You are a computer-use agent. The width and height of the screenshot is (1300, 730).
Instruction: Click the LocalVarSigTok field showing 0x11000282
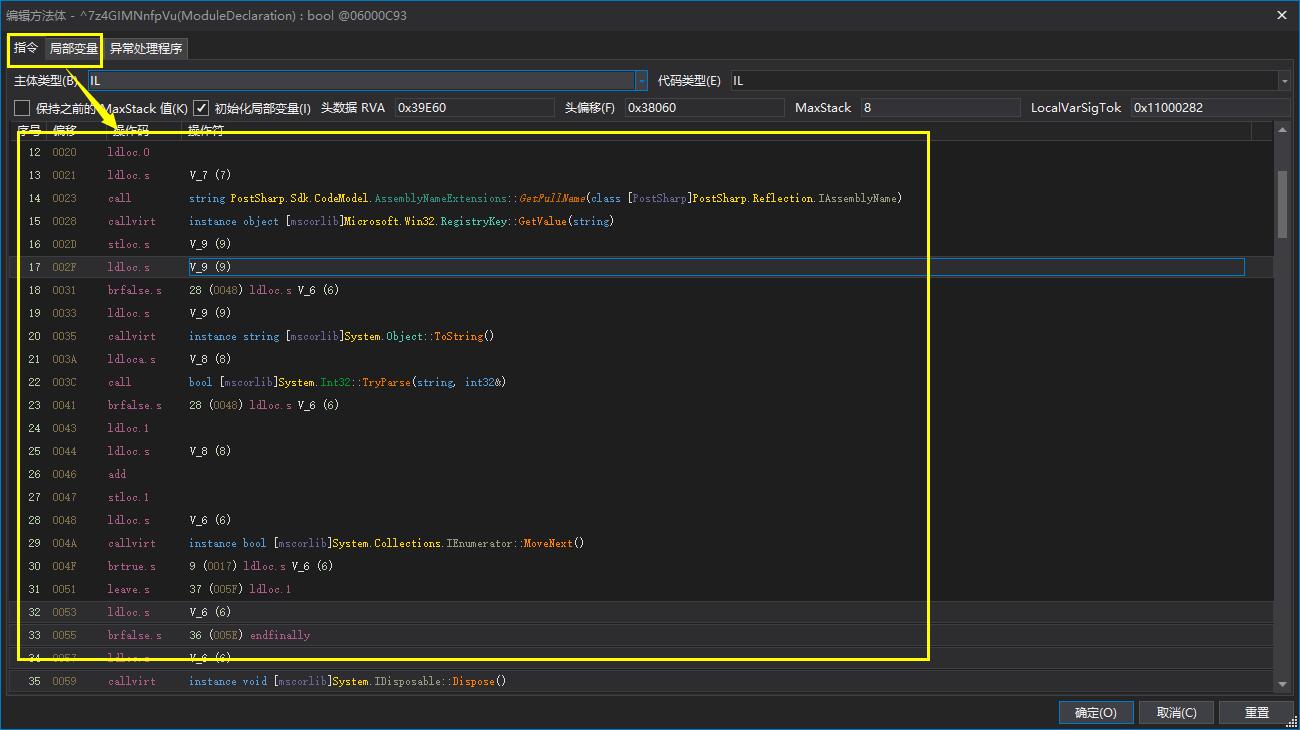[1210, 107]
